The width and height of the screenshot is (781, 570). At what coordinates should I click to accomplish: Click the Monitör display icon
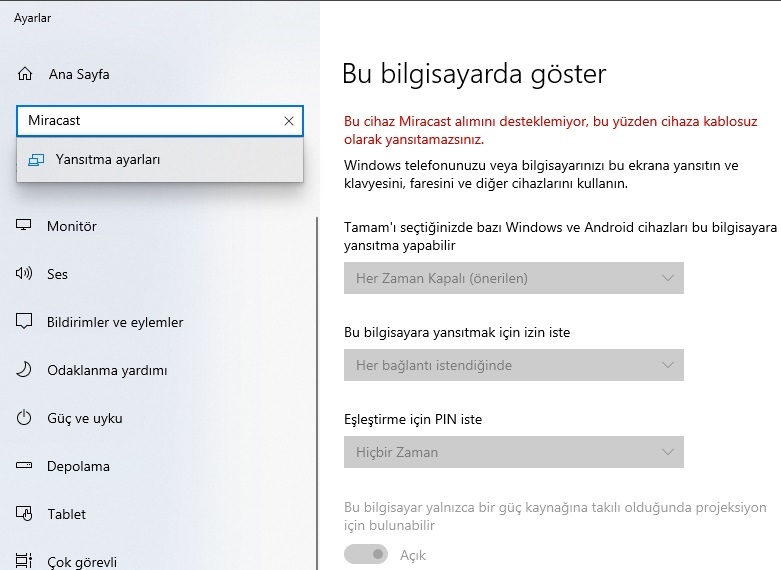tap(23, 225)
